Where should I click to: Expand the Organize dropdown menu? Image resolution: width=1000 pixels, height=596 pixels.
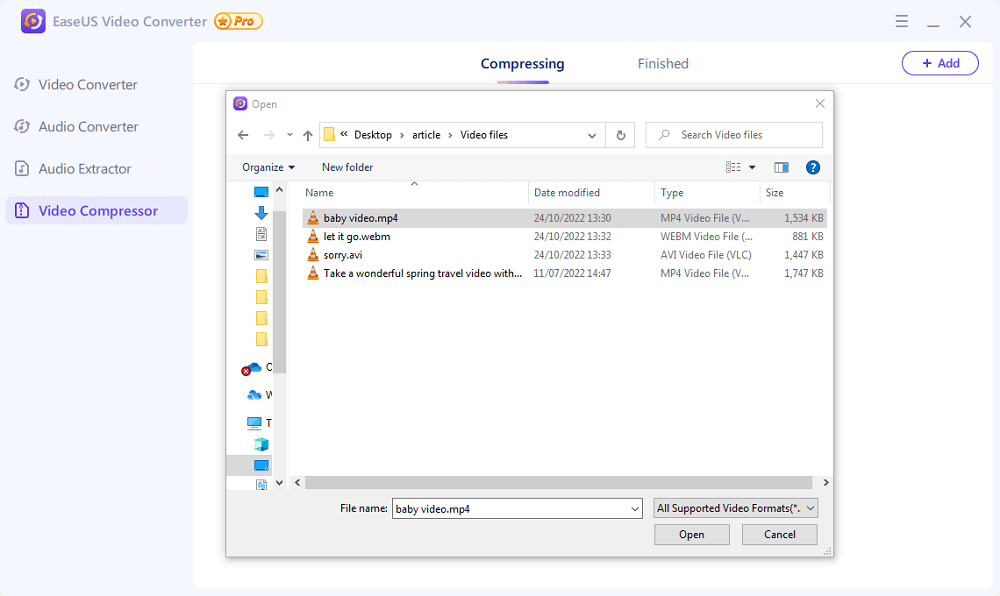point(268,167)
